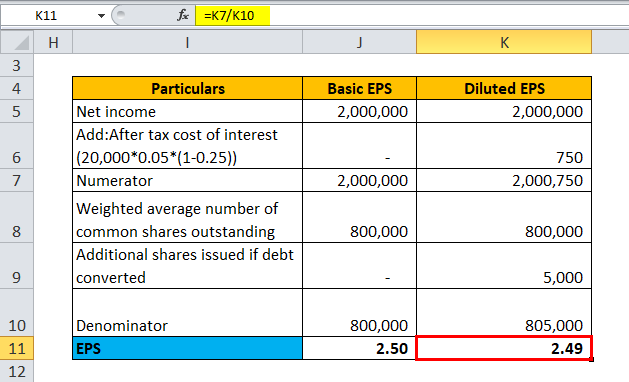This screenshot has height=382, width=629.
Task: Click the blue EPS label cell
Action: pyautogui.click(x=187, y=348)
